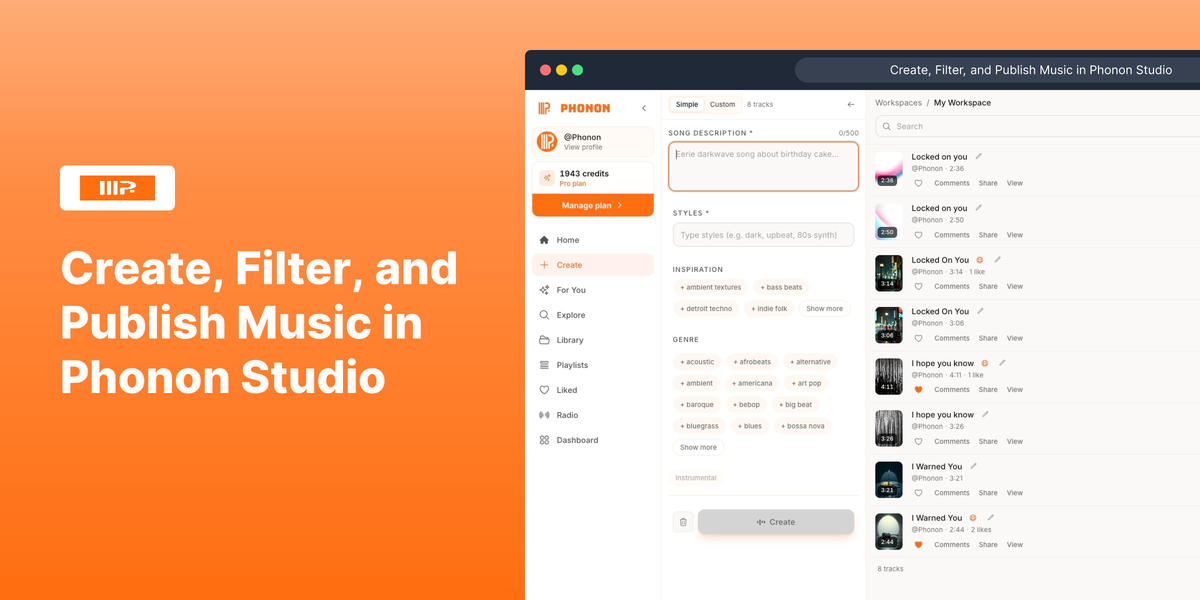Click the Radio broadcast icon in sidebar
This screenshot has height=600, width=1200.
[544, 415]
